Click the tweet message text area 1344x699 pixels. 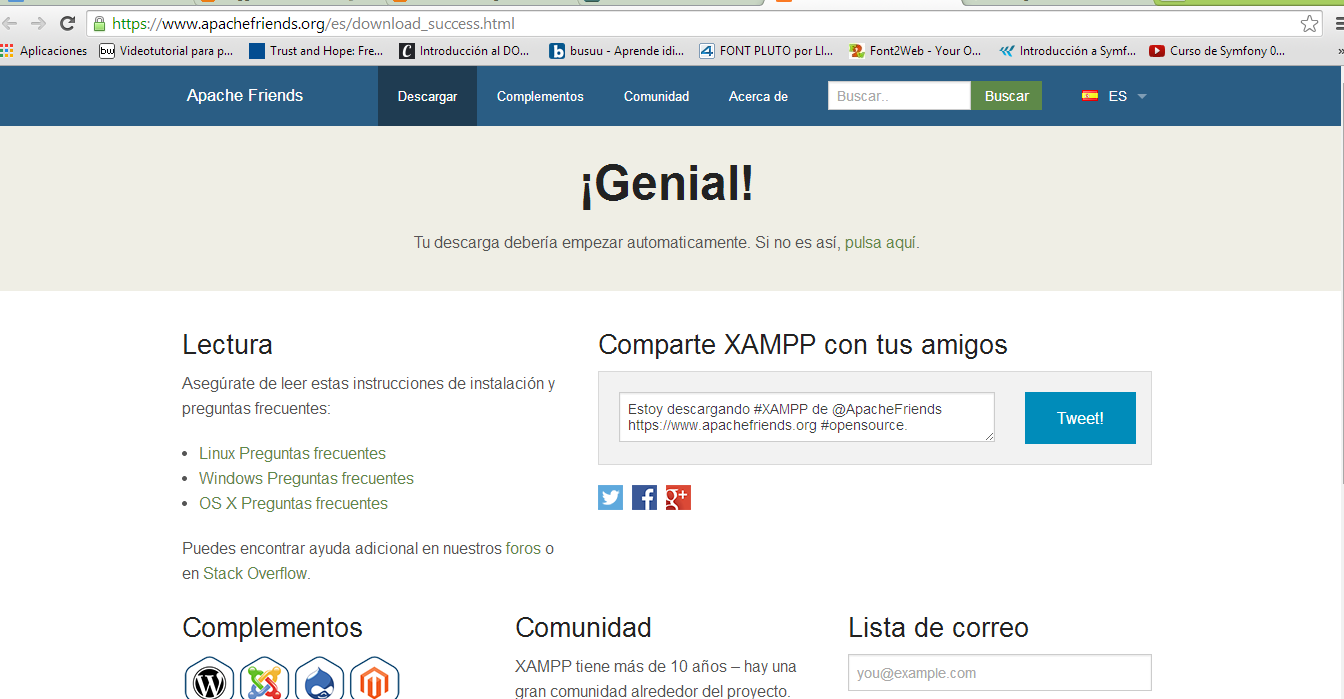807,417
